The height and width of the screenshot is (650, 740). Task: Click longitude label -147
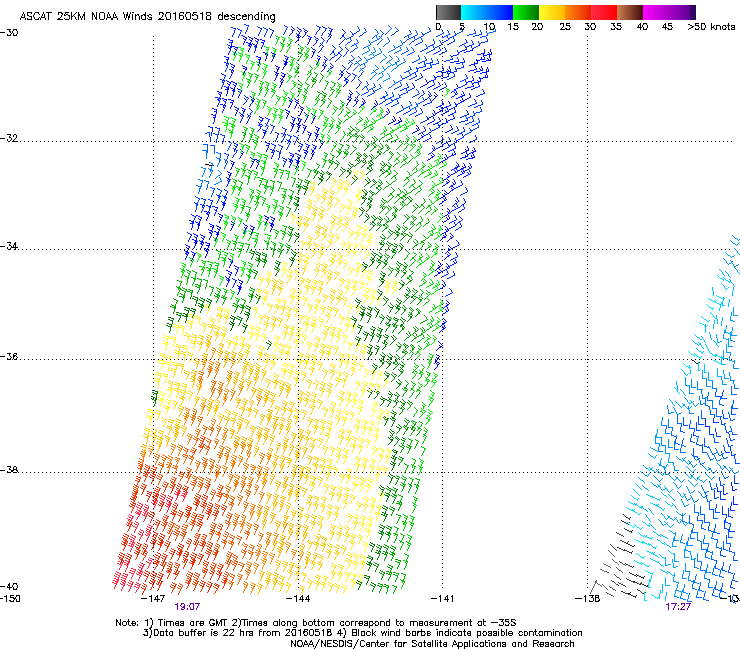point(153,599)
